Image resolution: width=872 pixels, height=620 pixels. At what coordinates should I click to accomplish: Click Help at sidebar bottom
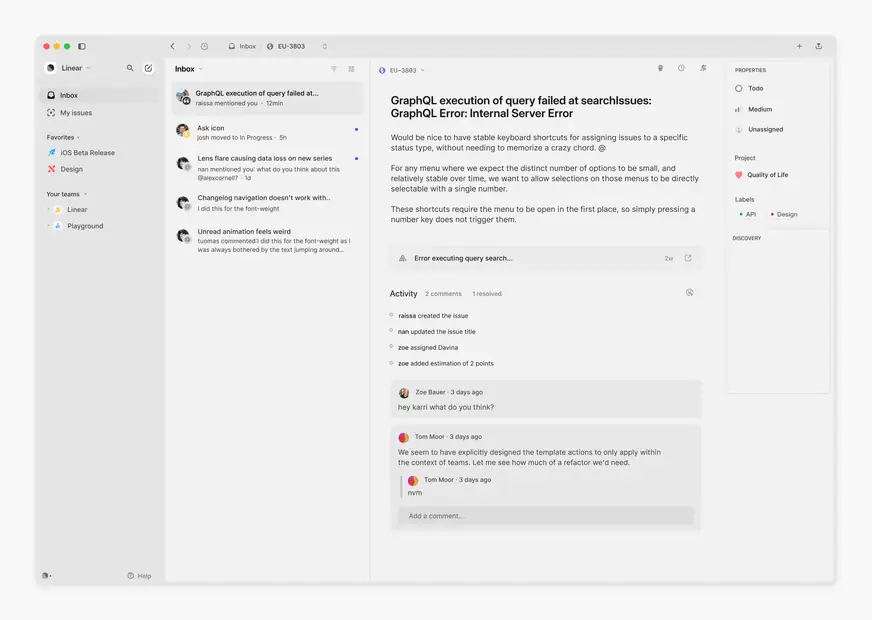point(139,576)
